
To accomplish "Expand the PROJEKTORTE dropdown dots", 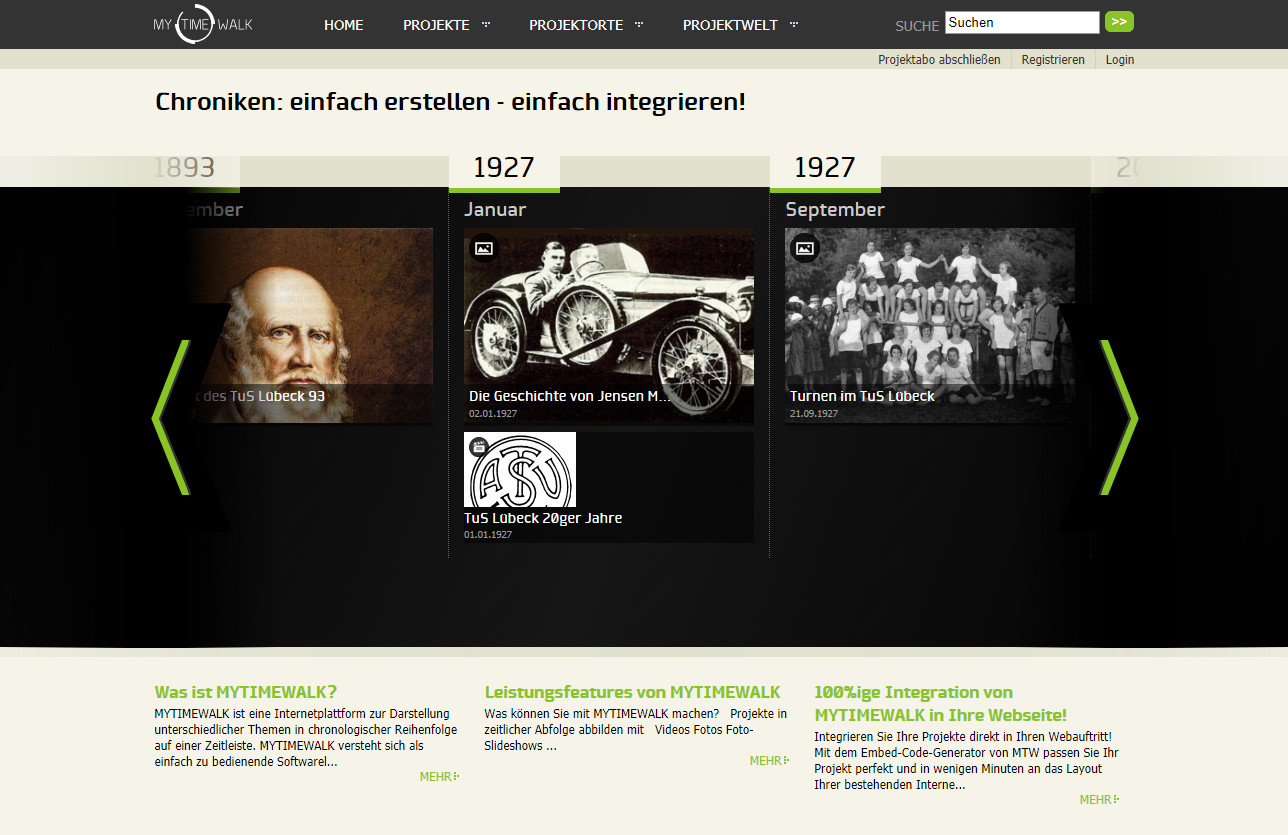I will click(639, 25).
